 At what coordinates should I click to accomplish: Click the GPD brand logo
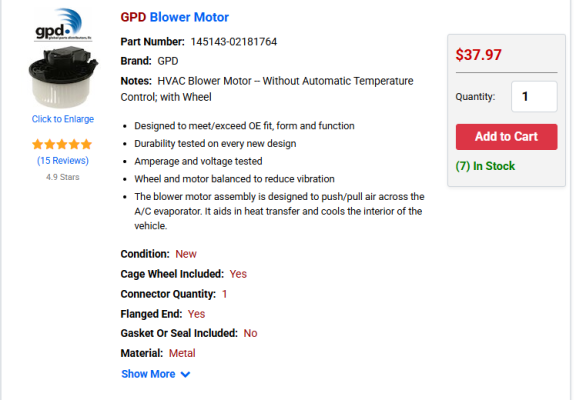(62, 25)
